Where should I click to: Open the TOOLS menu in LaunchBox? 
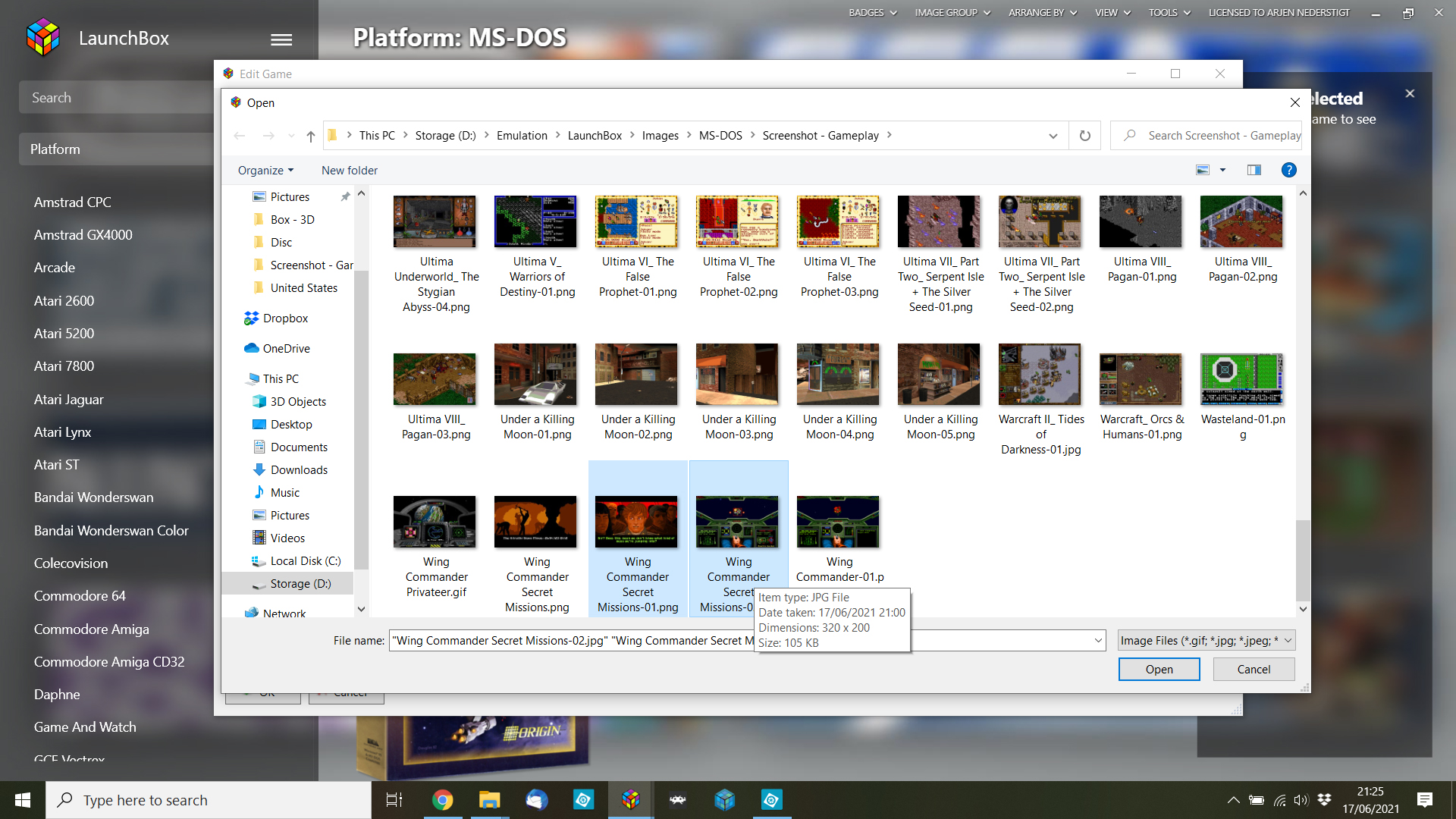[1169, 13]
